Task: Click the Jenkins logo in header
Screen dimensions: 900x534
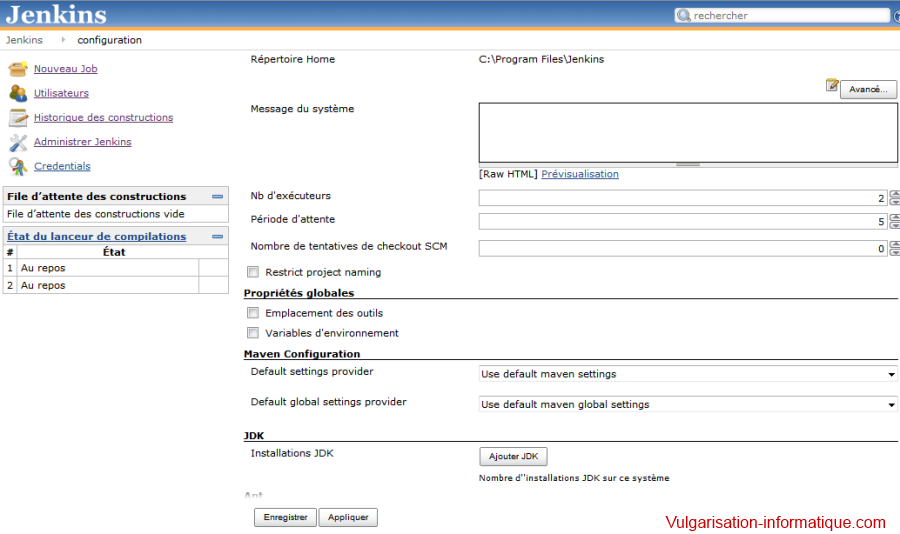Action: (x=56, y=14)
